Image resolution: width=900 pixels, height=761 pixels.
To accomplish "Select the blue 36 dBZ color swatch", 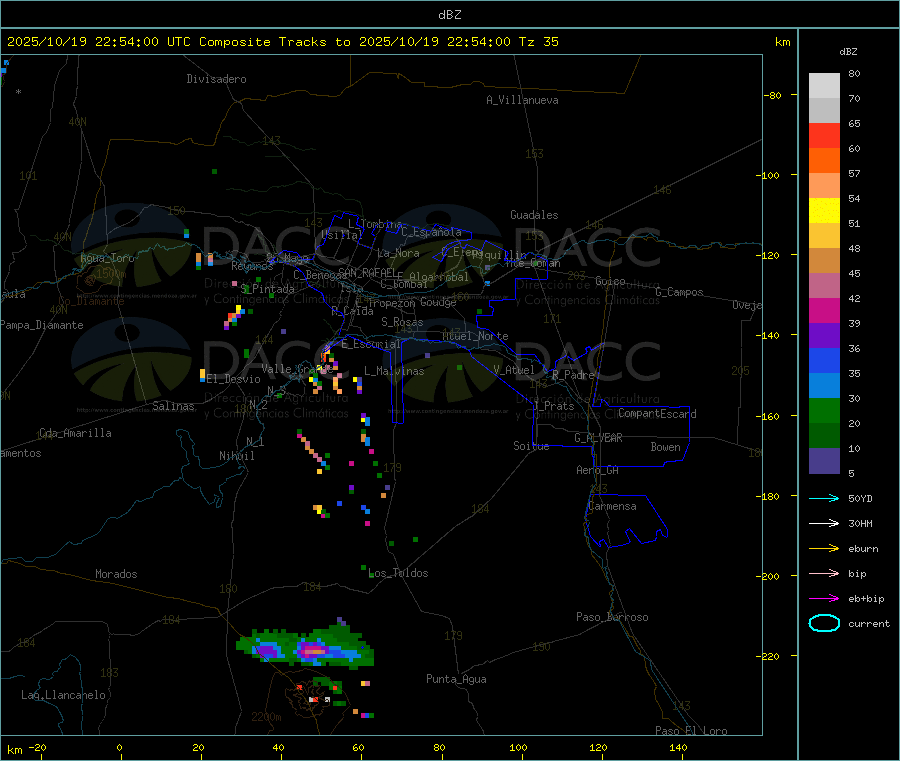I will (x=824, y=360).
